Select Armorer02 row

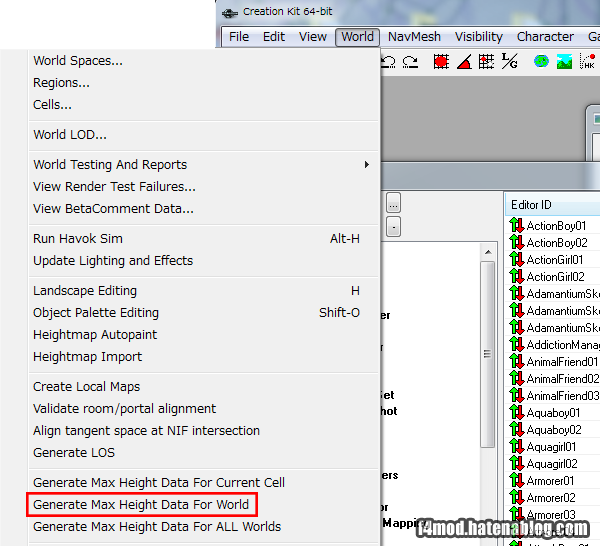point(553,498)
